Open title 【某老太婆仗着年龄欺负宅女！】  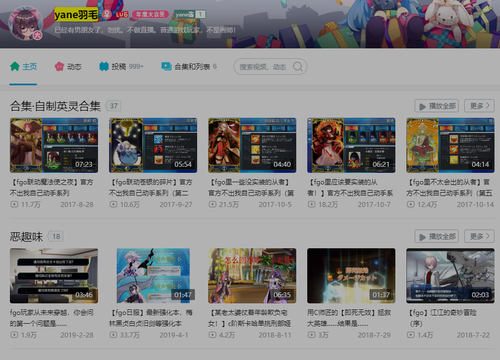(249, 318)
